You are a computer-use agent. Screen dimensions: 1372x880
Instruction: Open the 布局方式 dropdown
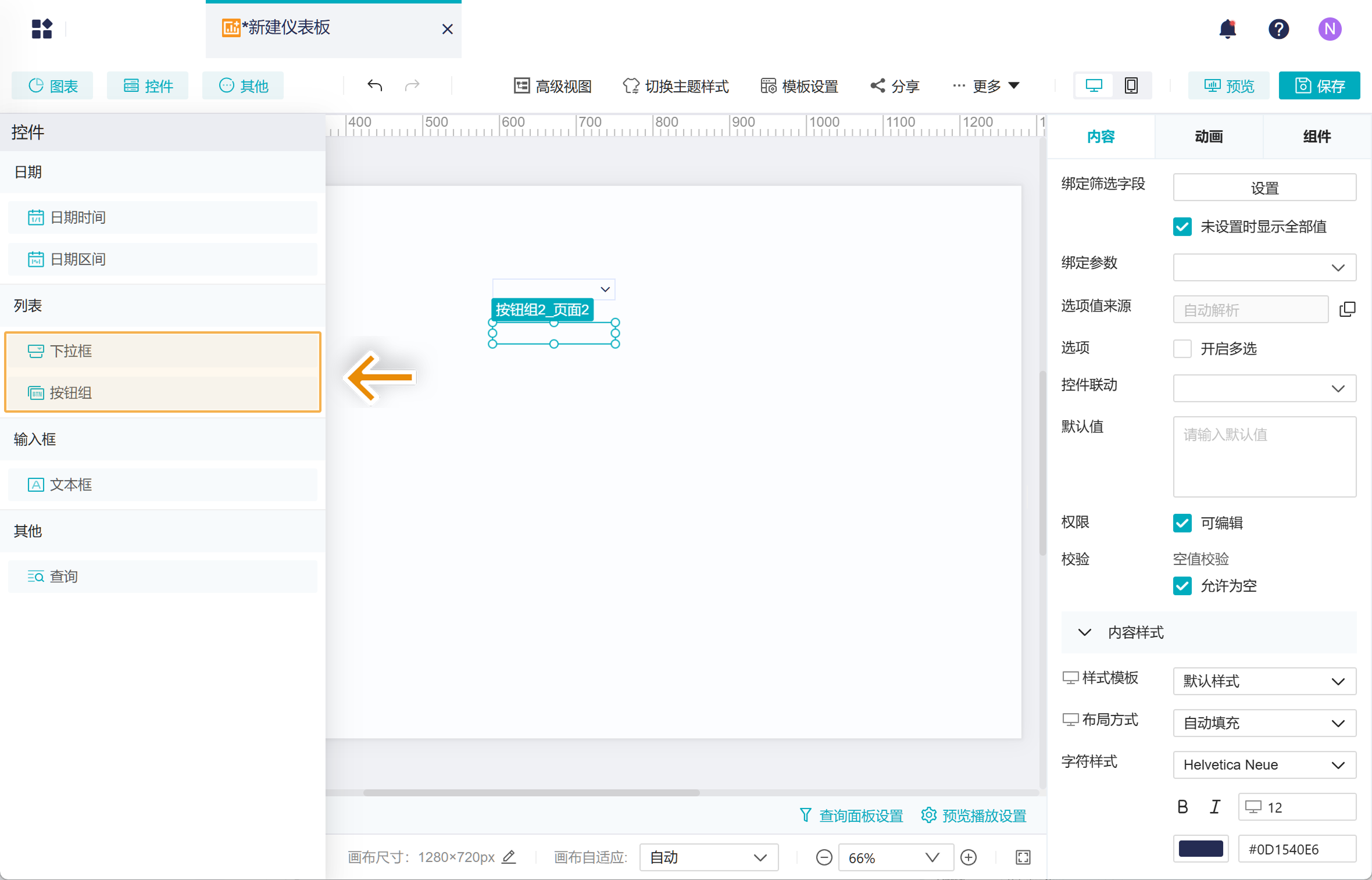[1264, 723]
